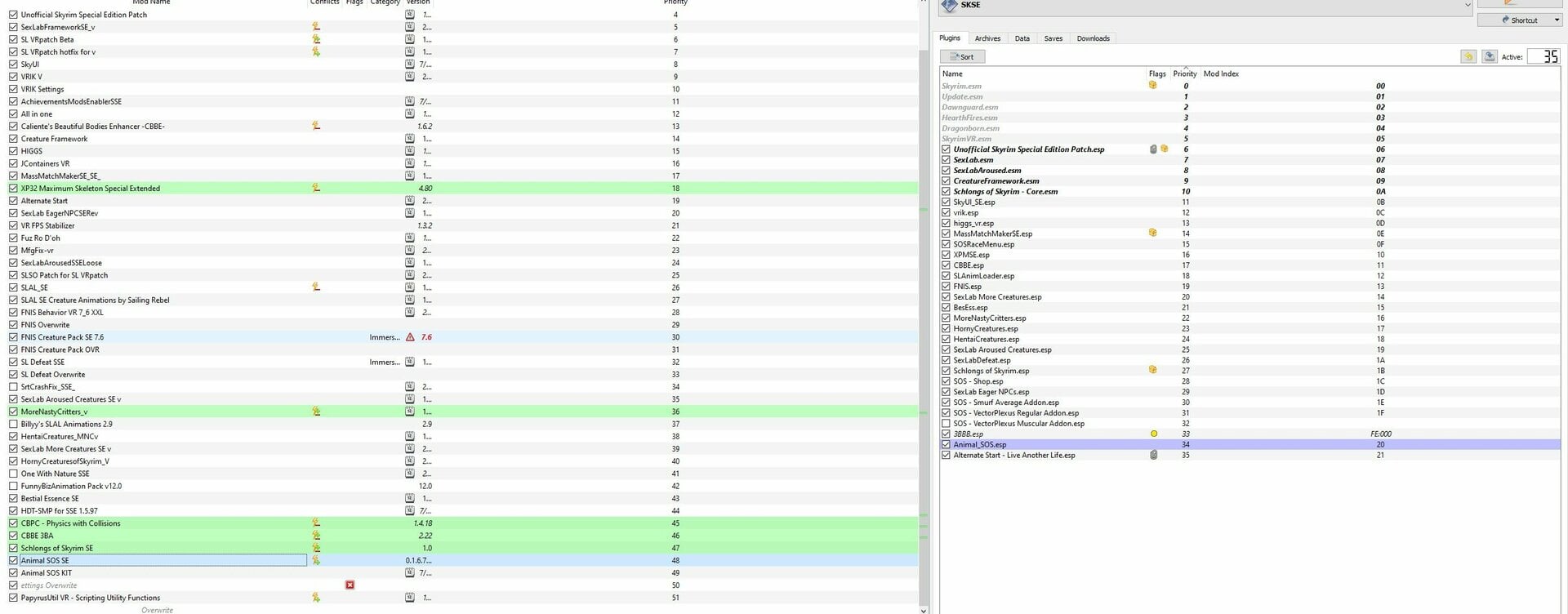Open the Saves tab
Viewport: 1568px width, 614px height.
coord(1053,38)
